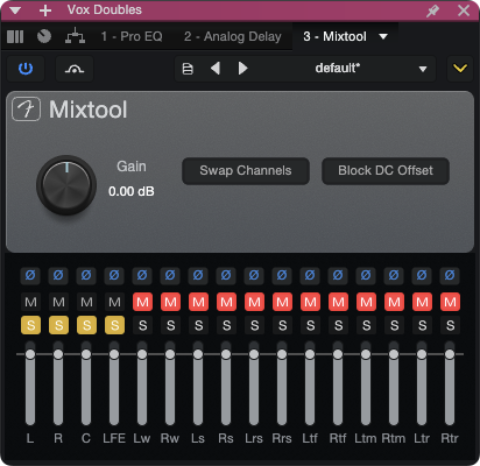Viewport: 480px width, 466px height.
Task: Click the 0.00 dB gain value field
Action: click(131, 191)
